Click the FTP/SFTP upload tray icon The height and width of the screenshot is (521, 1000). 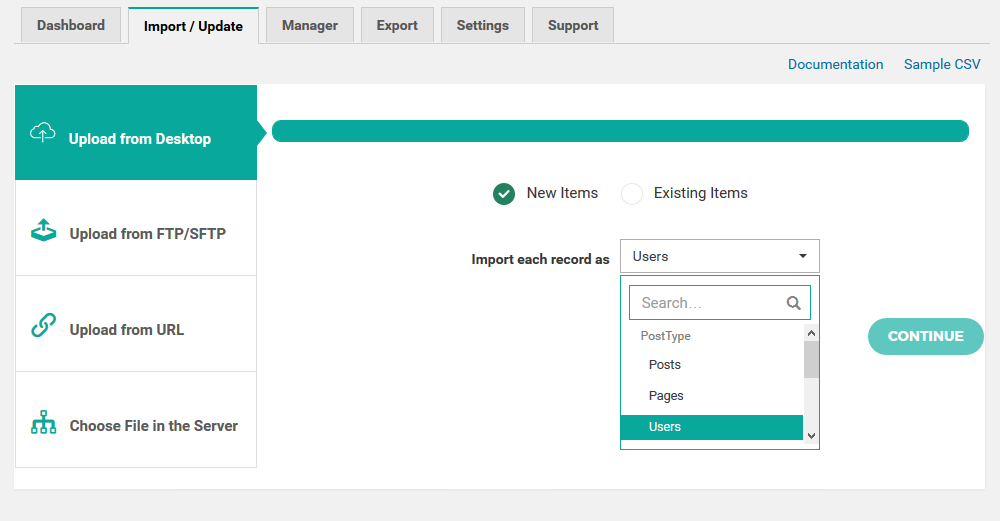point(43,230)
